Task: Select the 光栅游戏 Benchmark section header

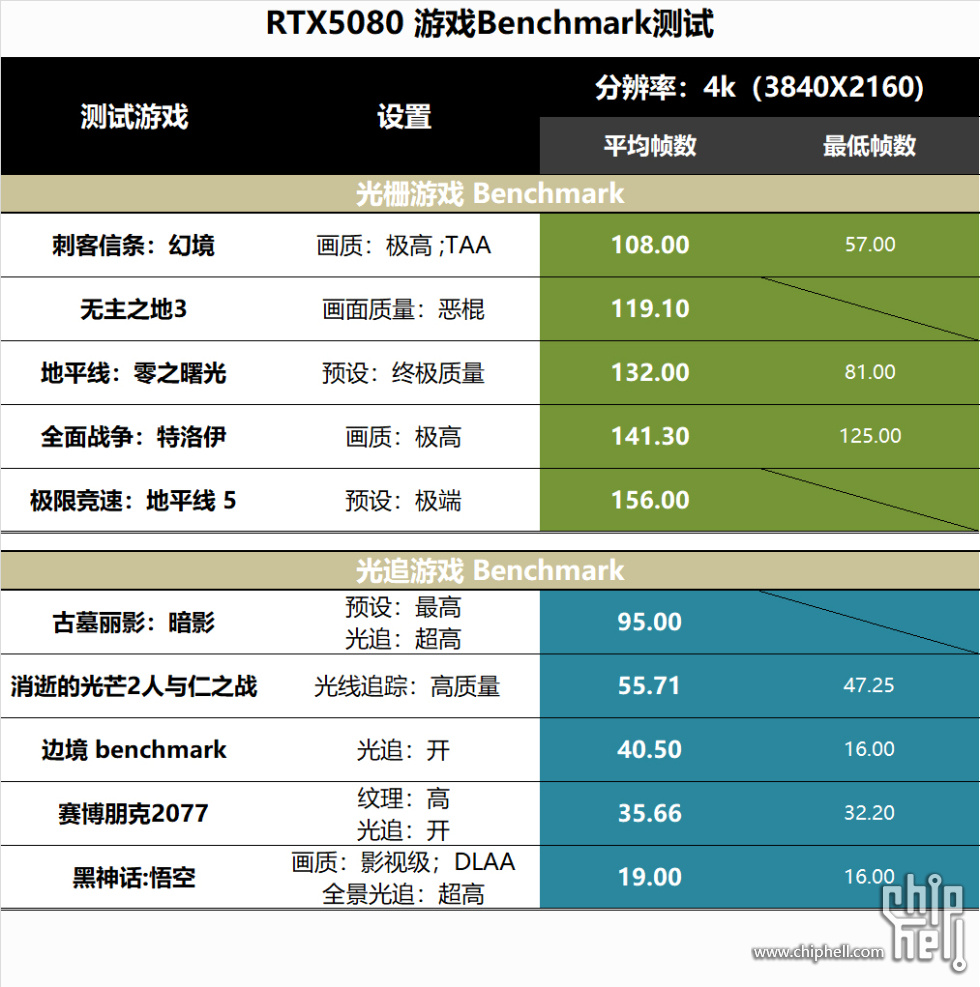Action: pyautogui.click(x=490, y=193)
